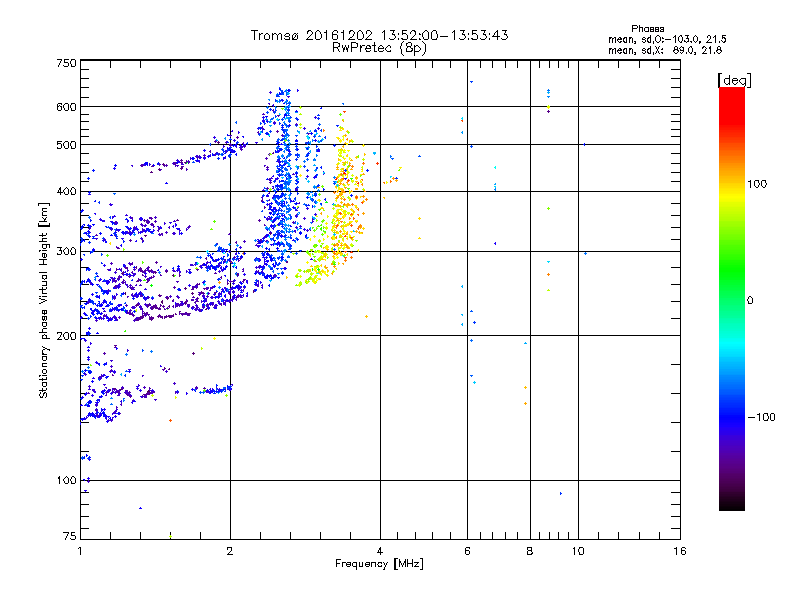Click the 'RwPretec (8p)' subtitle
This screenshot has width=800, height=600.
379,48
